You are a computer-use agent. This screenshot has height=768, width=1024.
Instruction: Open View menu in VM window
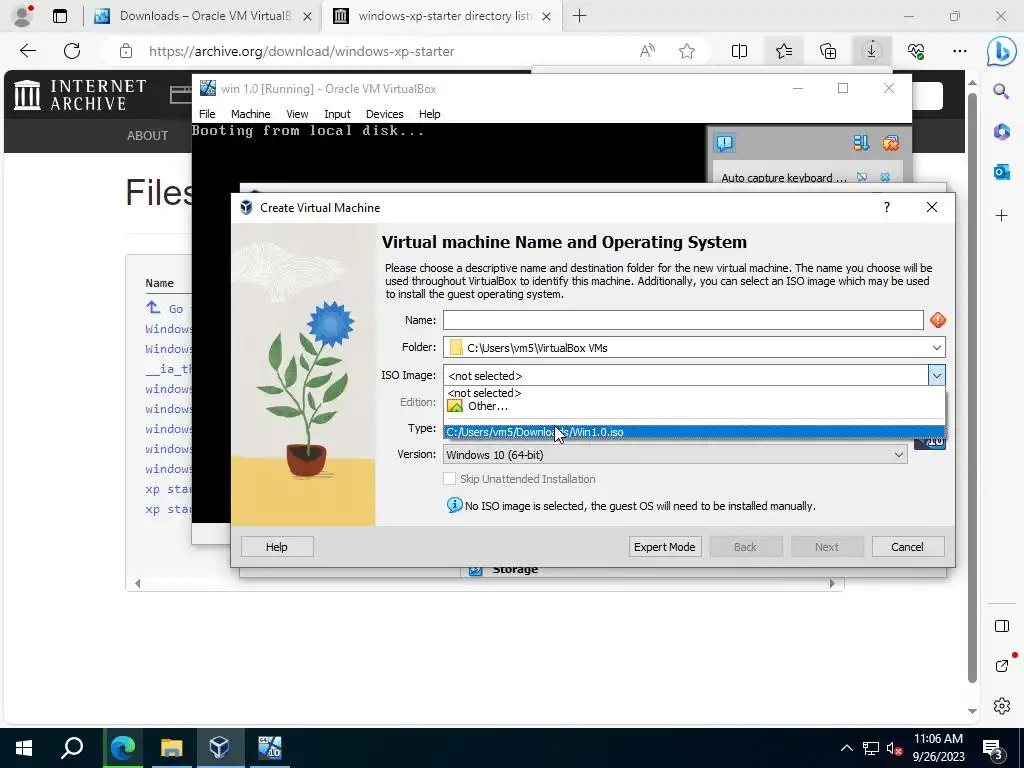[296, 114]
